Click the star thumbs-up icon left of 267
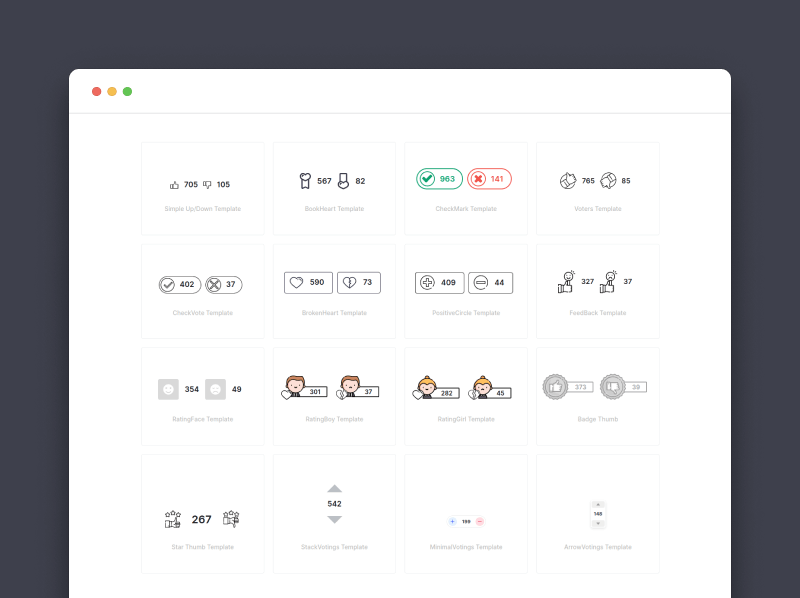 (x=173, y=519)
